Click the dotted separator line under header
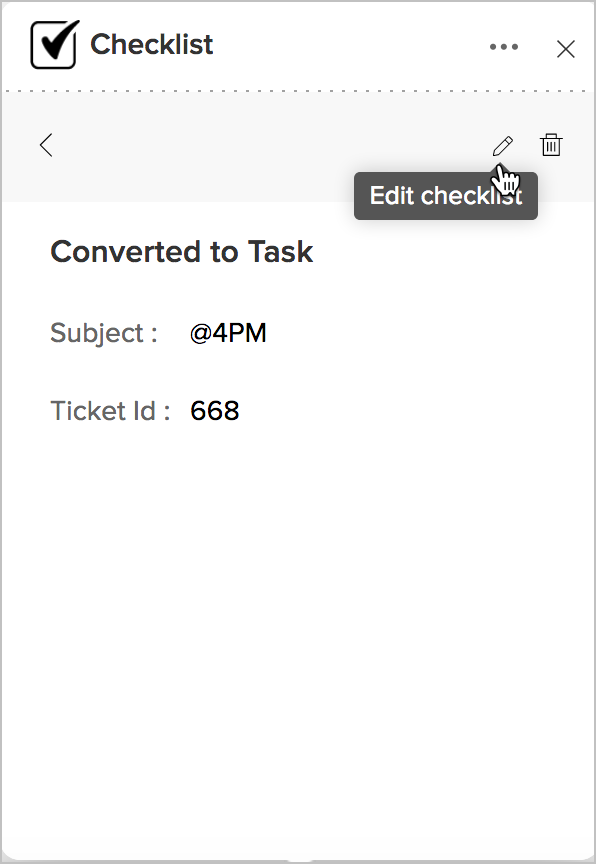This screenshot has height=864, width=596. pos(297,91)
